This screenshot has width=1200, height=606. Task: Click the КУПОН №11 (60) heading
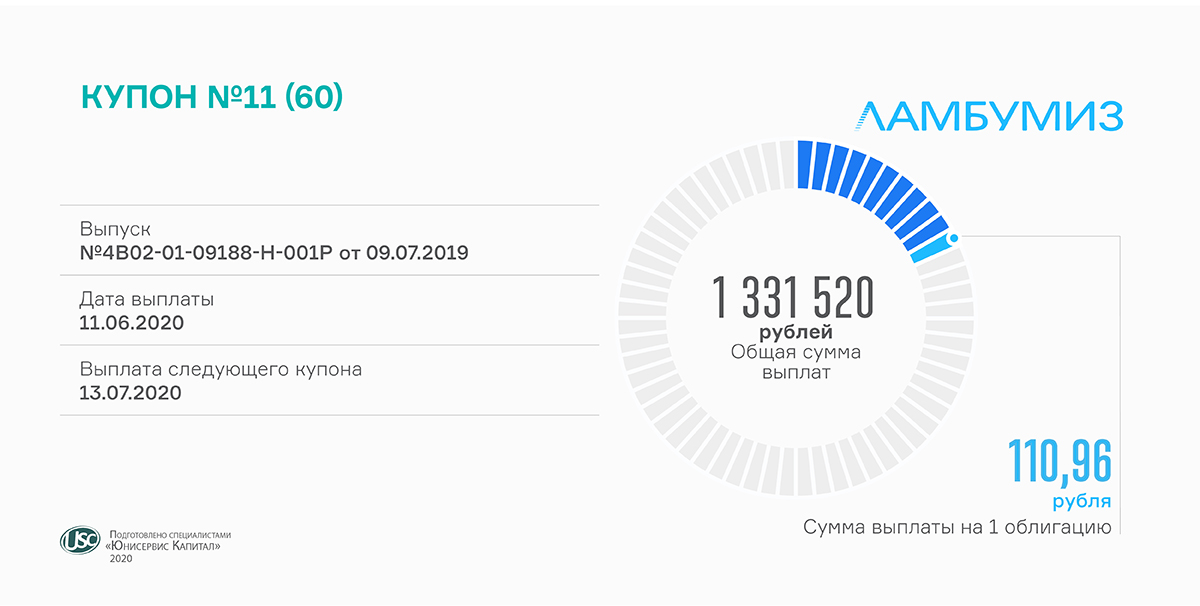coord(211,96)
